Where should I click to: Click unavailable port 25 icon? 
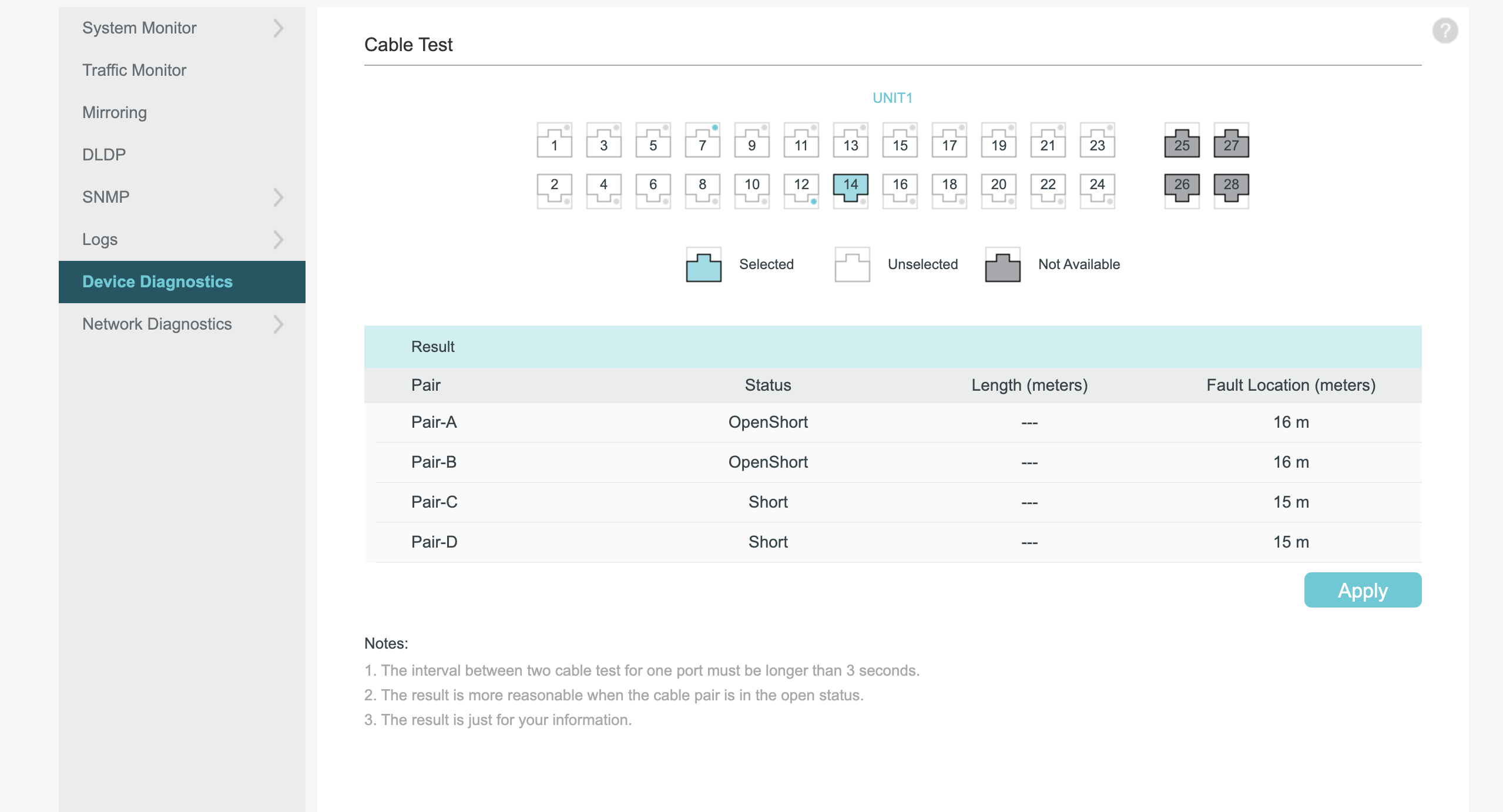pos(1182,142)
